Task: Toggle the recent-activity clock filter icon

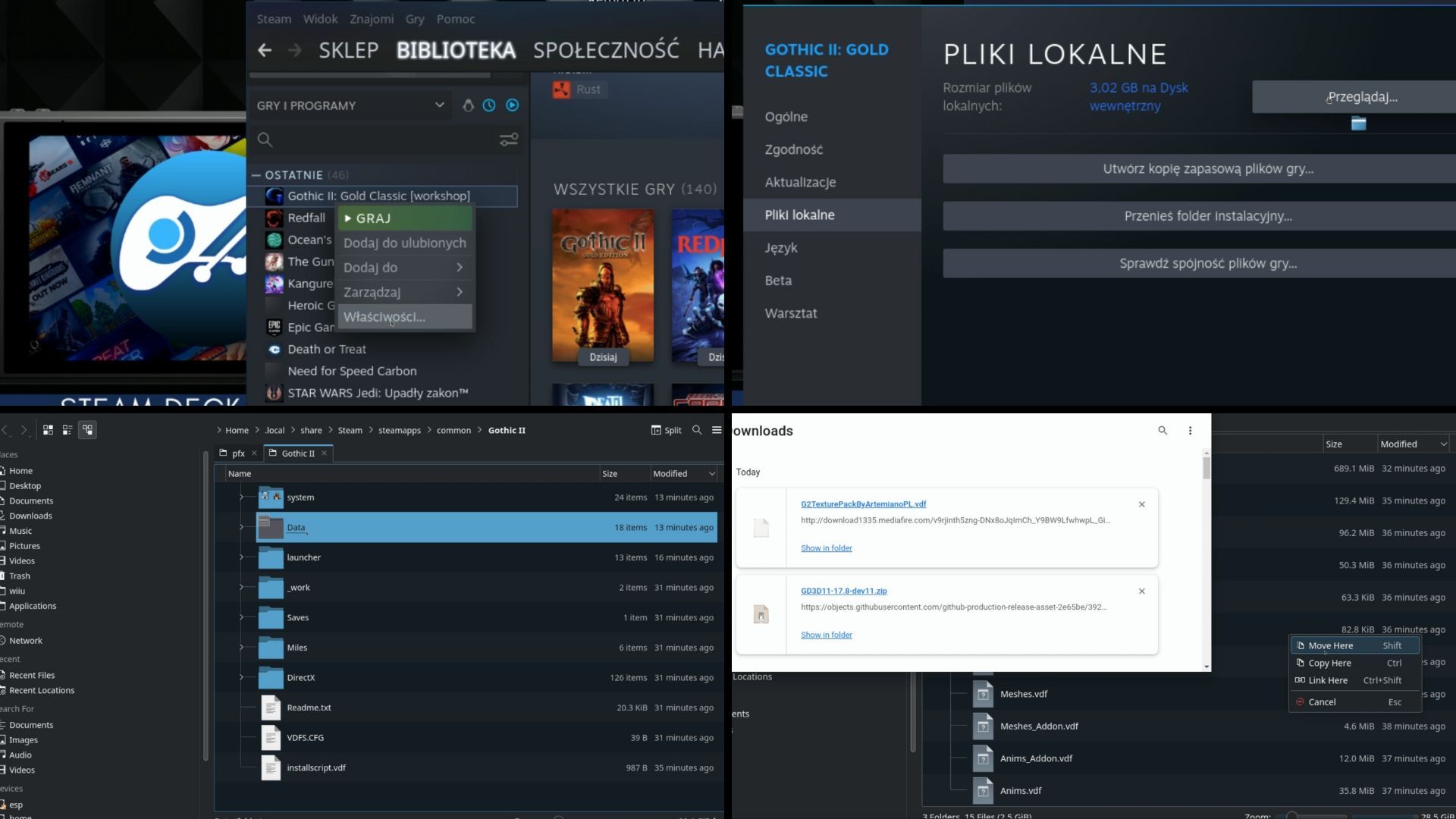Action: [x=489, y=105]
